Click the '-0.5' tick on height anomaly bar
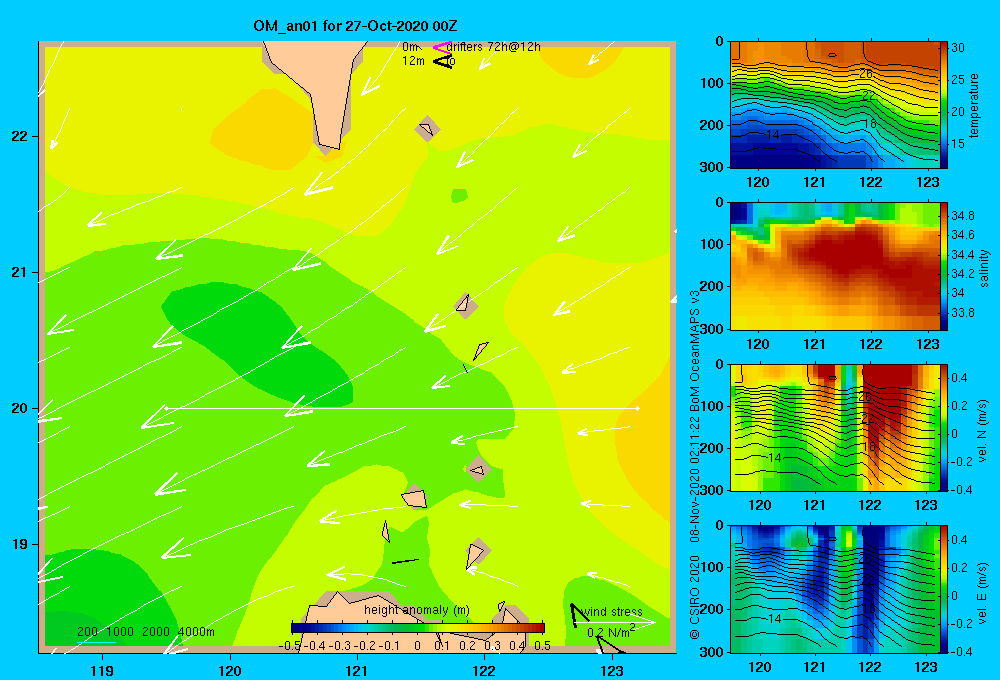Screen dimensions: 1000x680 coord(290,646)
